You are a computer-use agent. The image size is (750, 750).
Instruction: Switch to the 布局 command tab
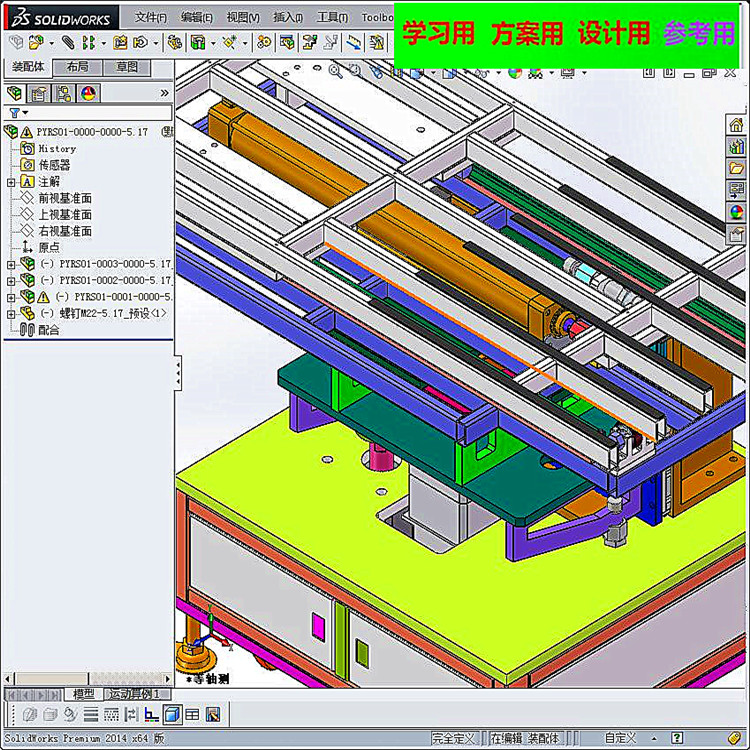click(77, 67)
